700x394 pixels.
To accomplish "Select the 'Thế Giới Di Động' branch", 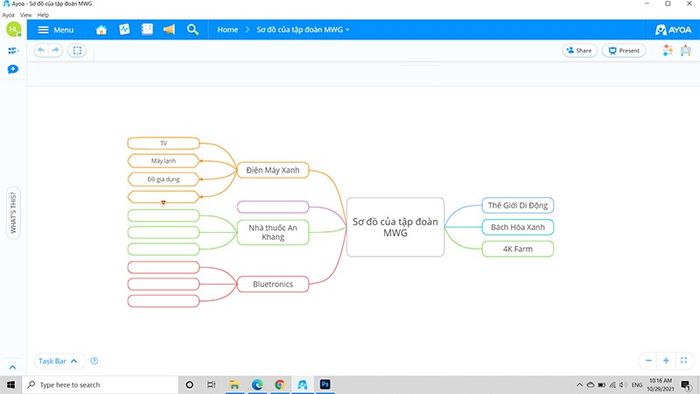I will [518, 205].
